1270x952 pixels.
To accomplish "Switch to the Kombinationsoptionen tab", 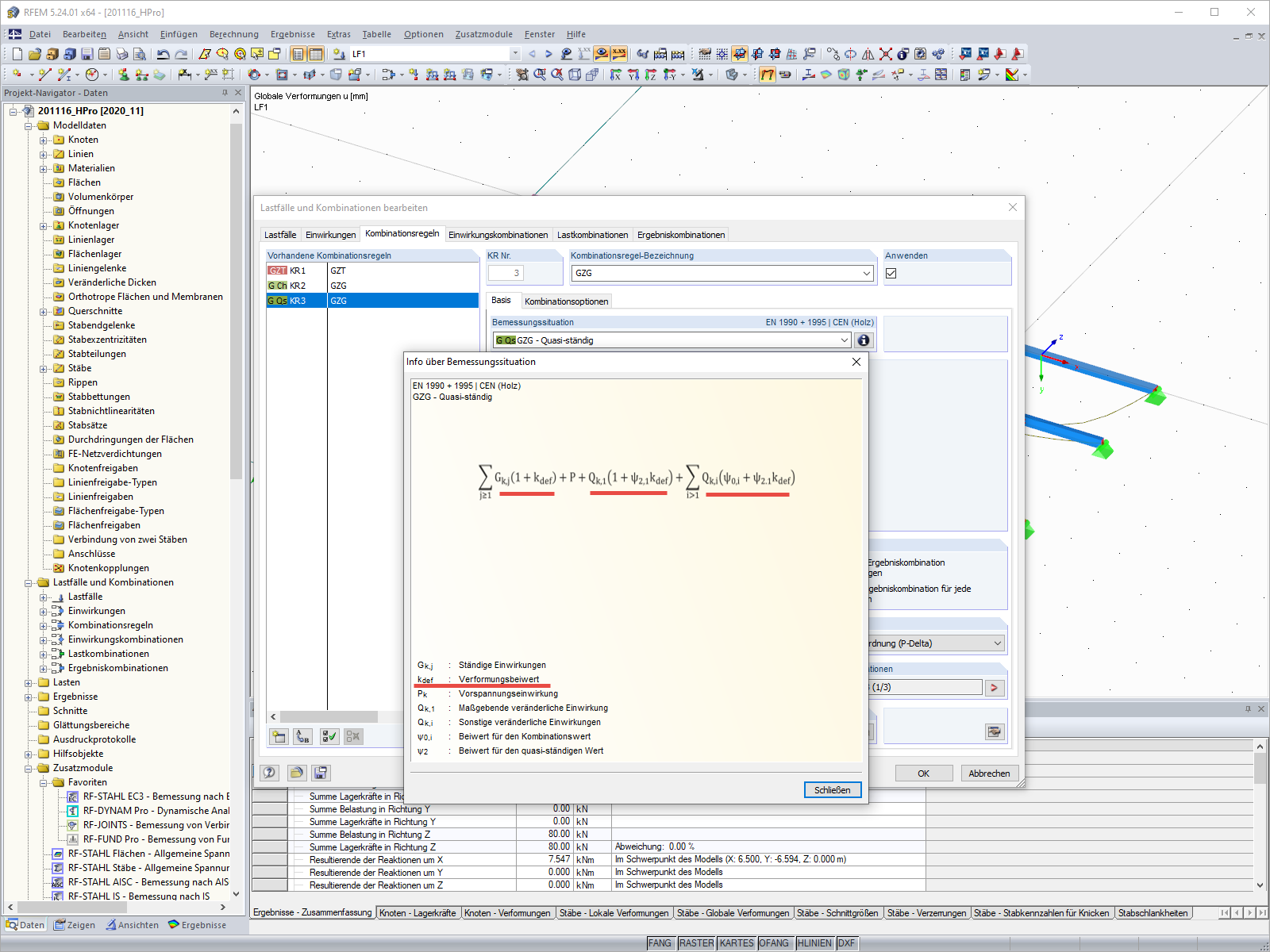I will 566,301.
